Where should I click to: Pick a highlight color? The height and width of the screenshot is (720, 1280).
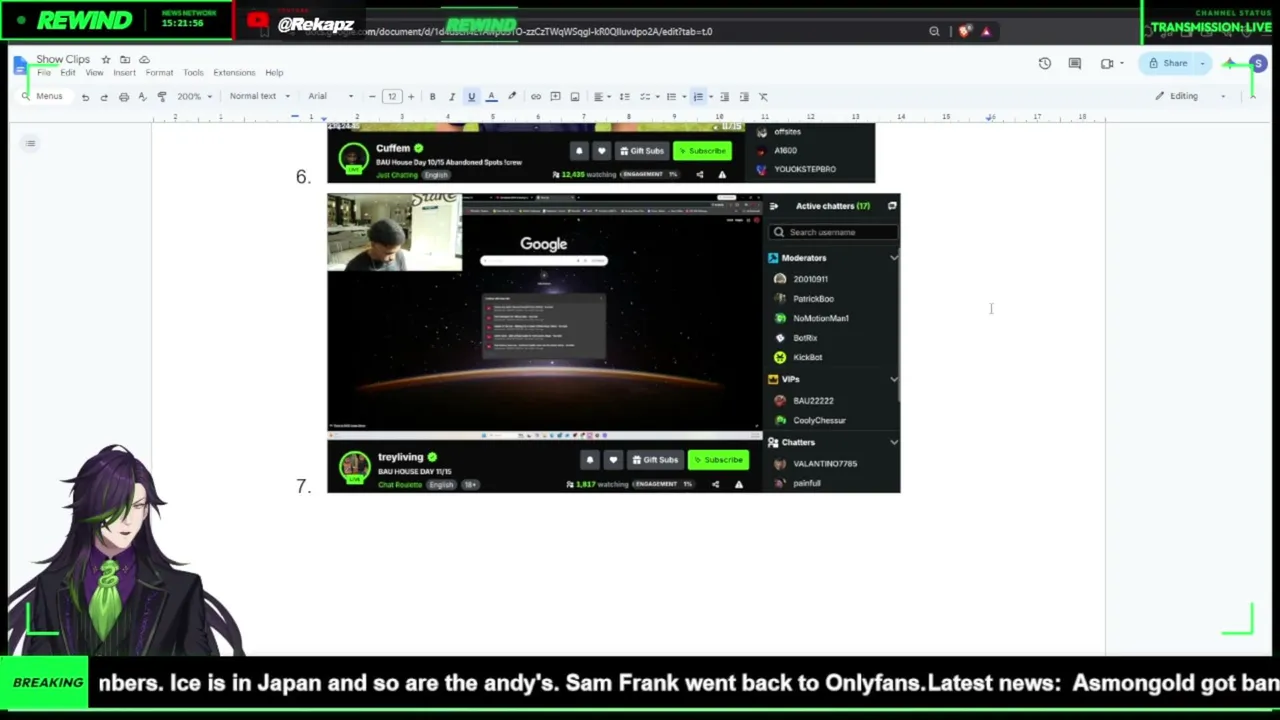512,97
